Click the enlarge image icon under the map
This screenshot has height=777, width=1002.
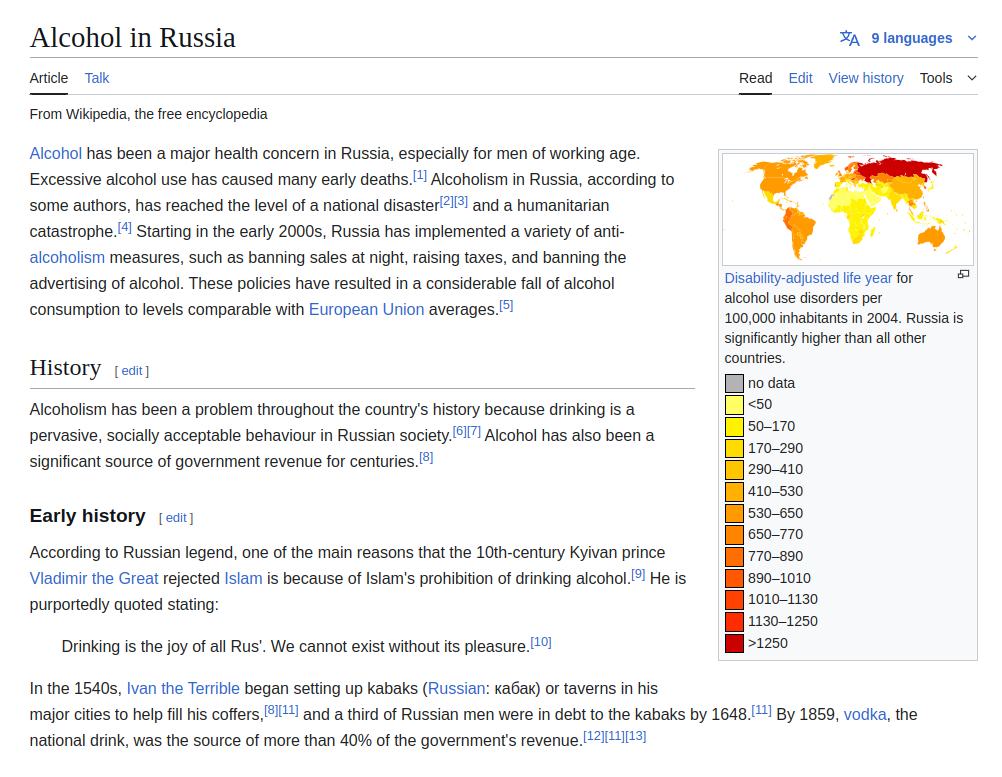pyautogui.click(x=964, y=274)
